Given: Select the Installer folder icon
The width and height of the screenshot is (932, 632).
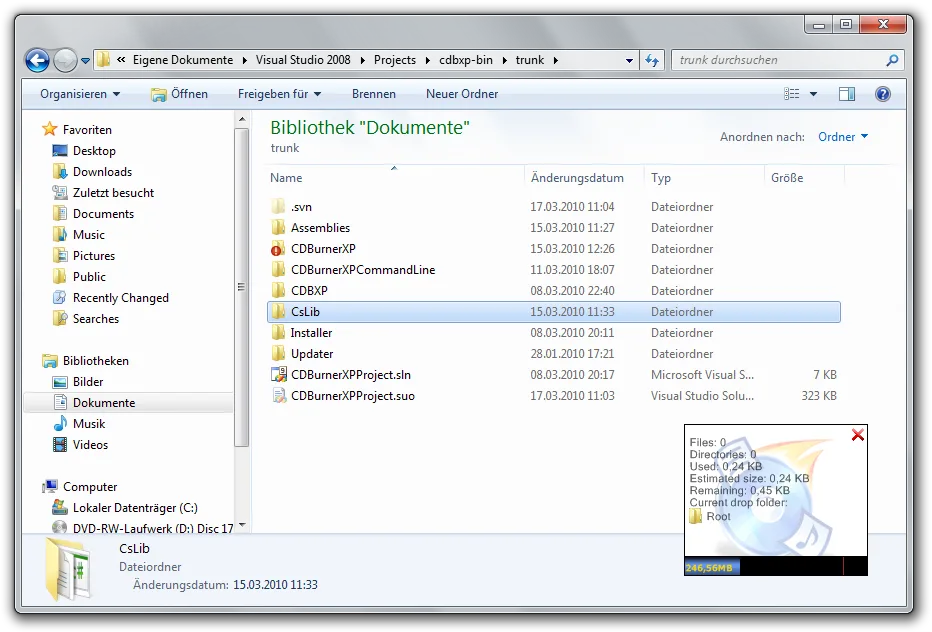Looking at the screenshot, I should 278,333.
